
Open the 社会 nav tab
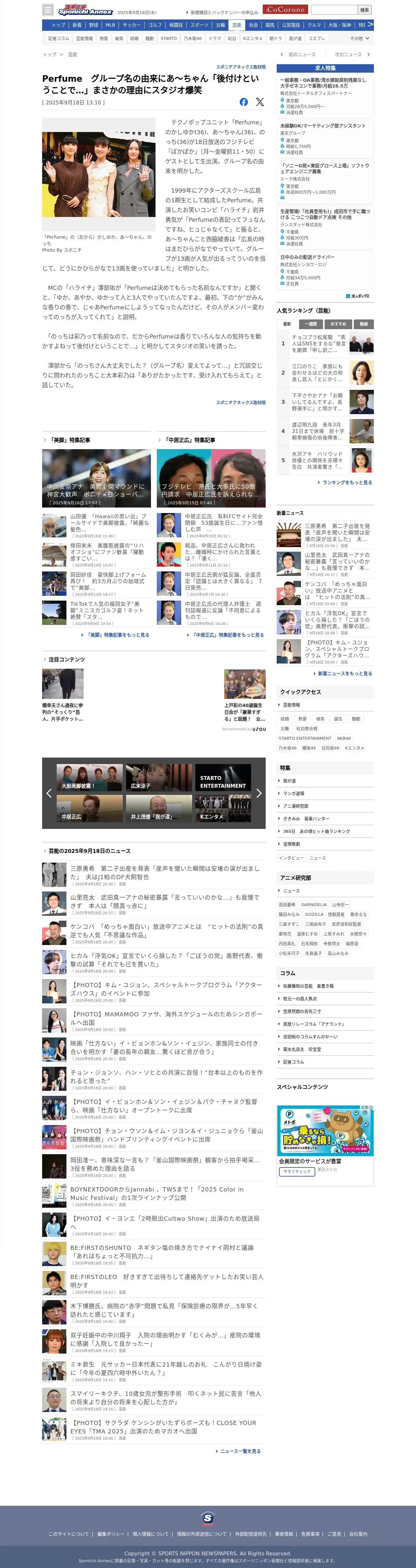[x=254, y=25]
